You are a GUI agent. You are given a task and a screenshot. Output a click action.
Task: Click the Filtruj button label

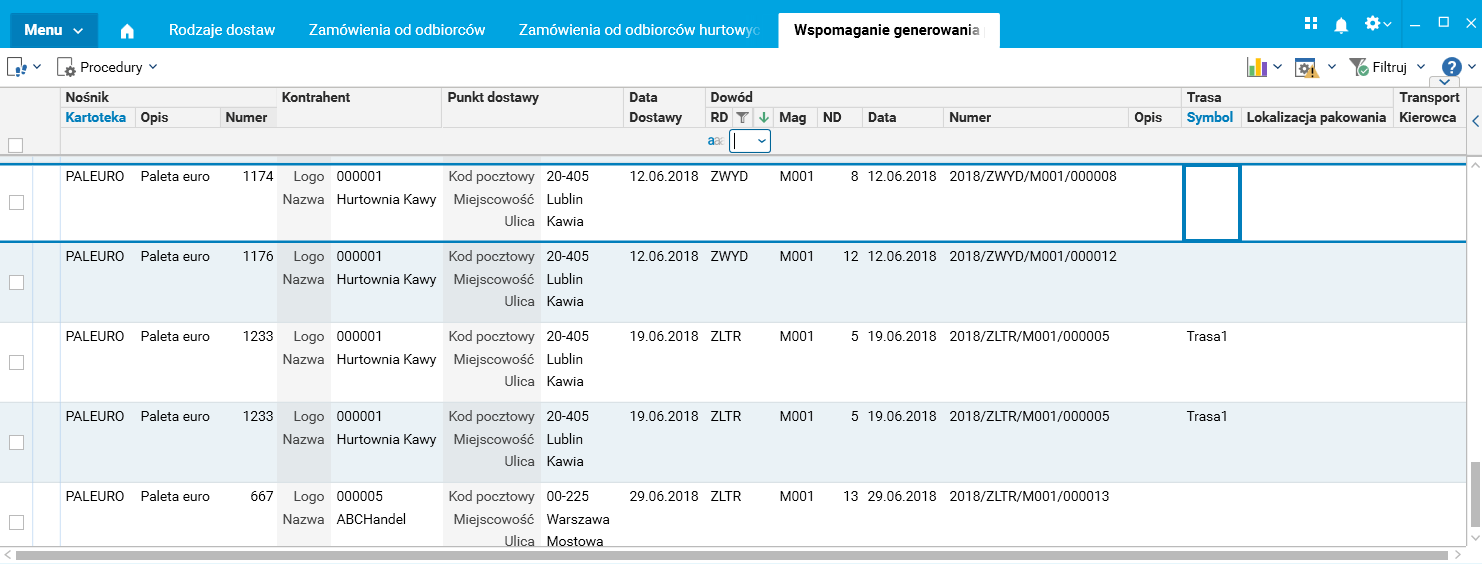pos(1390,67)
